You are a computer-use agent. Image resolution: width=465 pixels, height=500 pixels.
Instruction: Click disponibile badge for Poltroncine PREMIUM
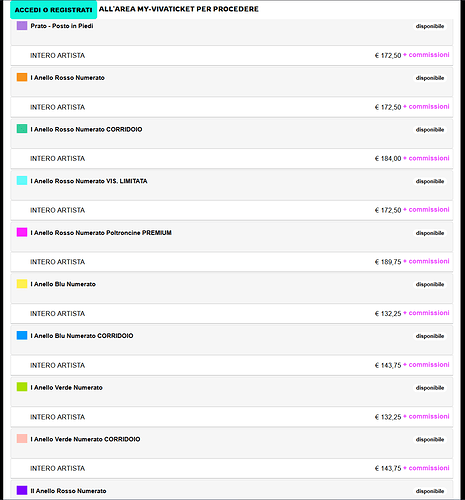[x=430, y=233]
